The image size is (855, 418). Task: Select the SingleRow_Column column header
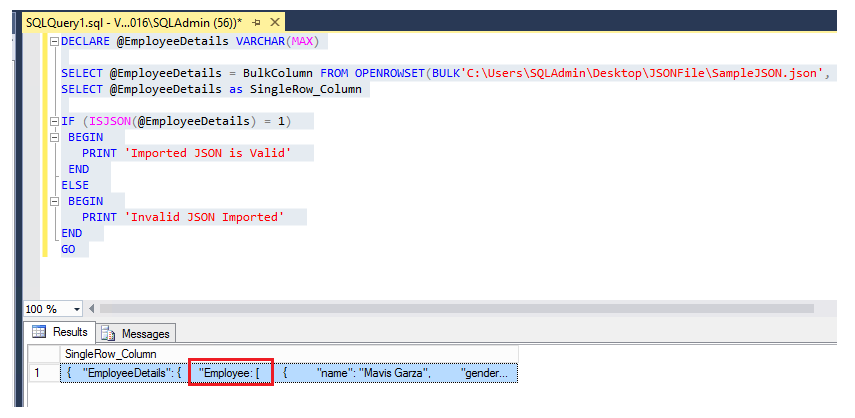point(288,354)
